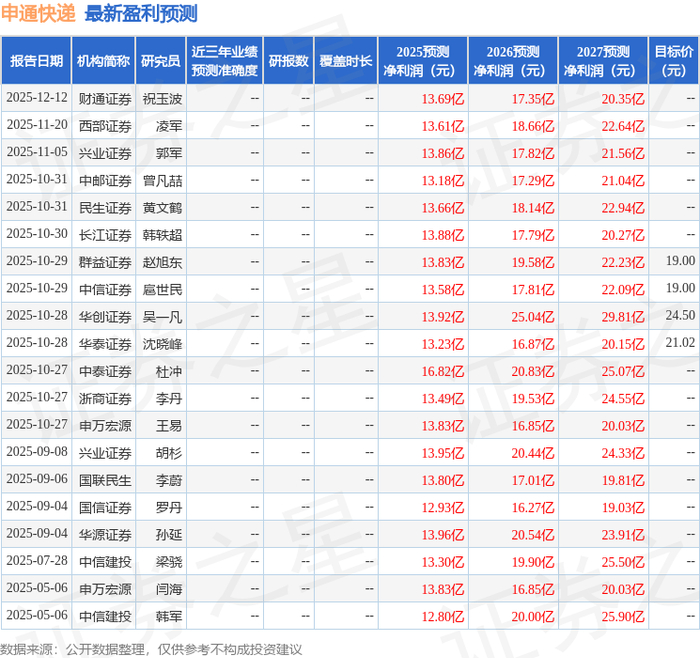The width and height of the screenshot is (700, 658).
Task: Click analyst name 扈世民
Action: pyautogui.click(x=162, y=289)
